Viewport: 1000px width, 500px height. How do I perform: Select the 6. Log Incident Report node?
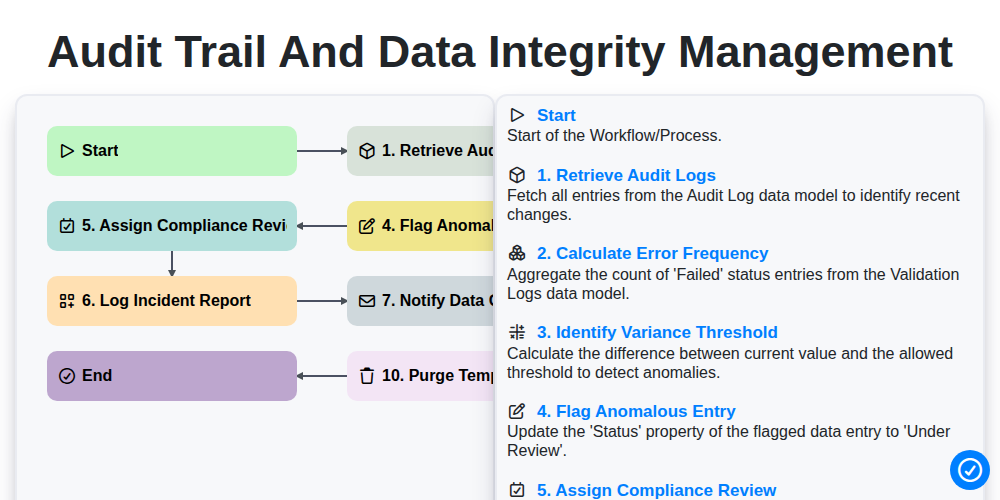coord(172,301)
